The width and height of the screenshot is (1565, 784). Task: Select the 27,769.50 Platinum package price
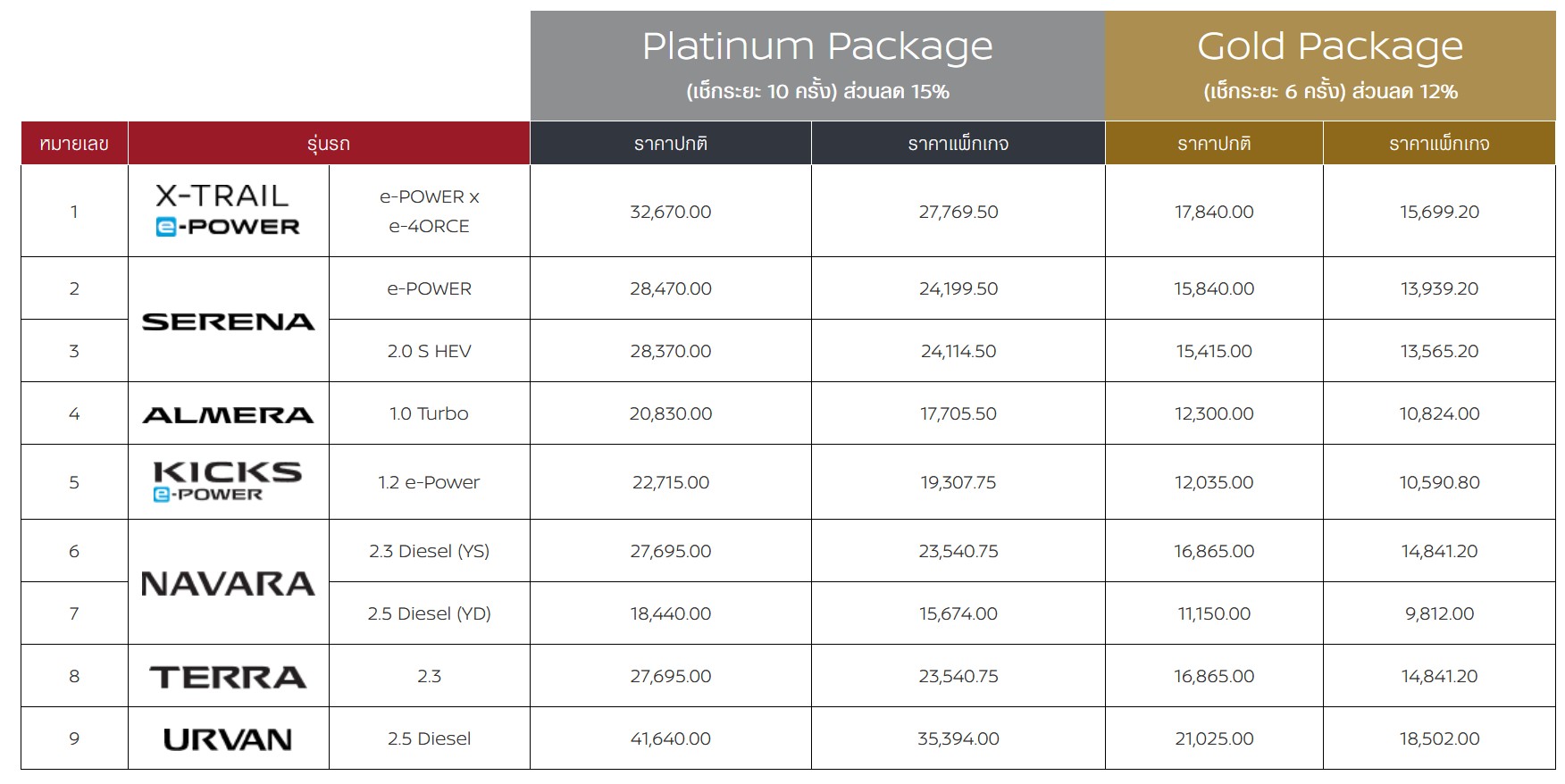coord(958,212)
